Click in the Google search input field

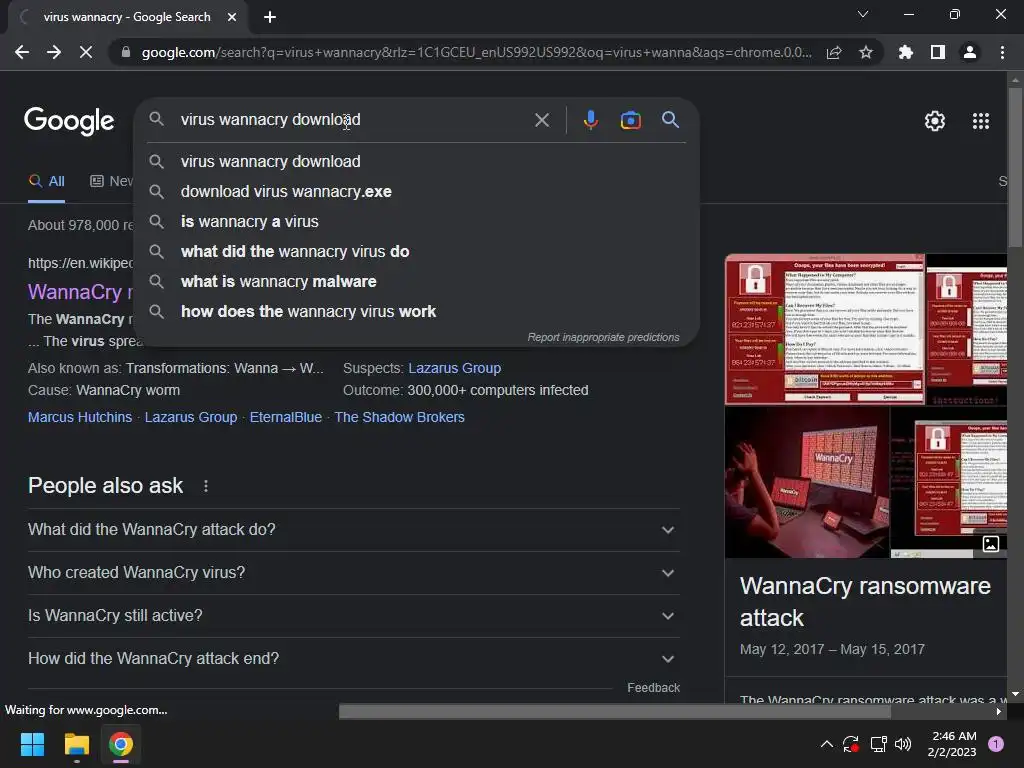[x=353, y=120]
